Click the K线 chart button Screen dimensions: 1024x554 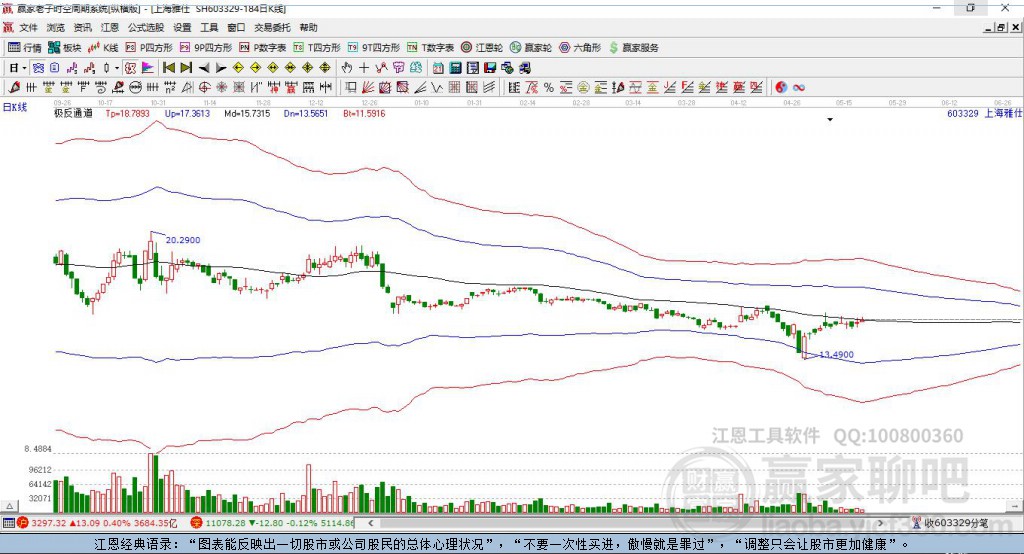pos(103,48)
